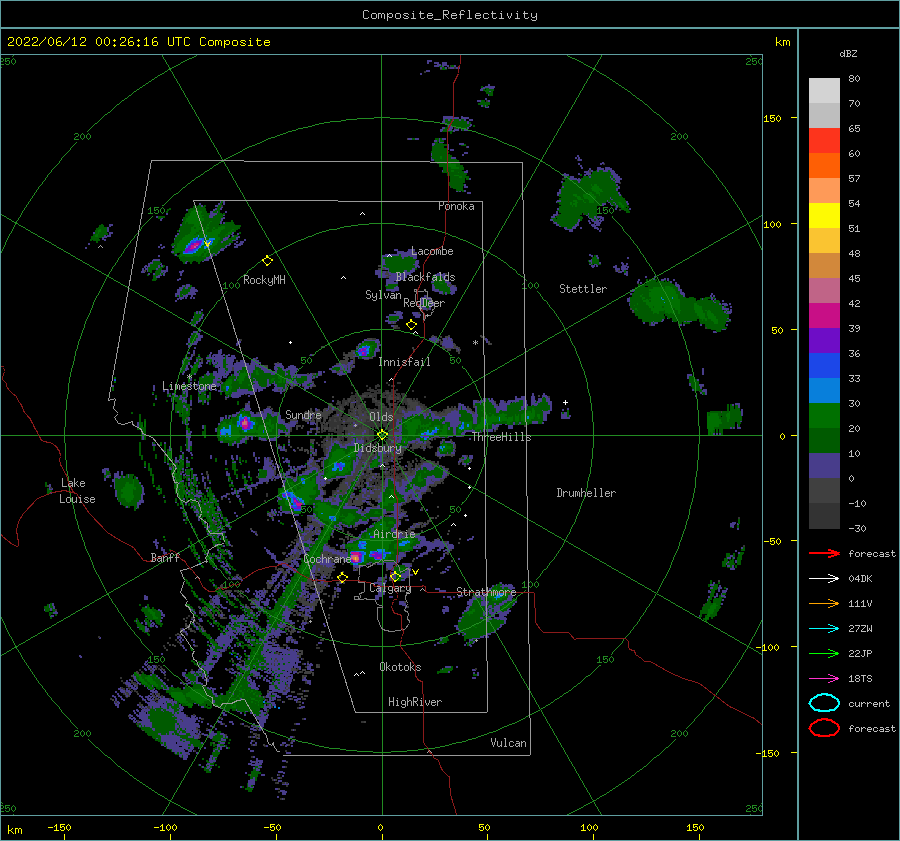
Task: Click the red 'forecast' ellipse legend icon
Action: point(824,728)
